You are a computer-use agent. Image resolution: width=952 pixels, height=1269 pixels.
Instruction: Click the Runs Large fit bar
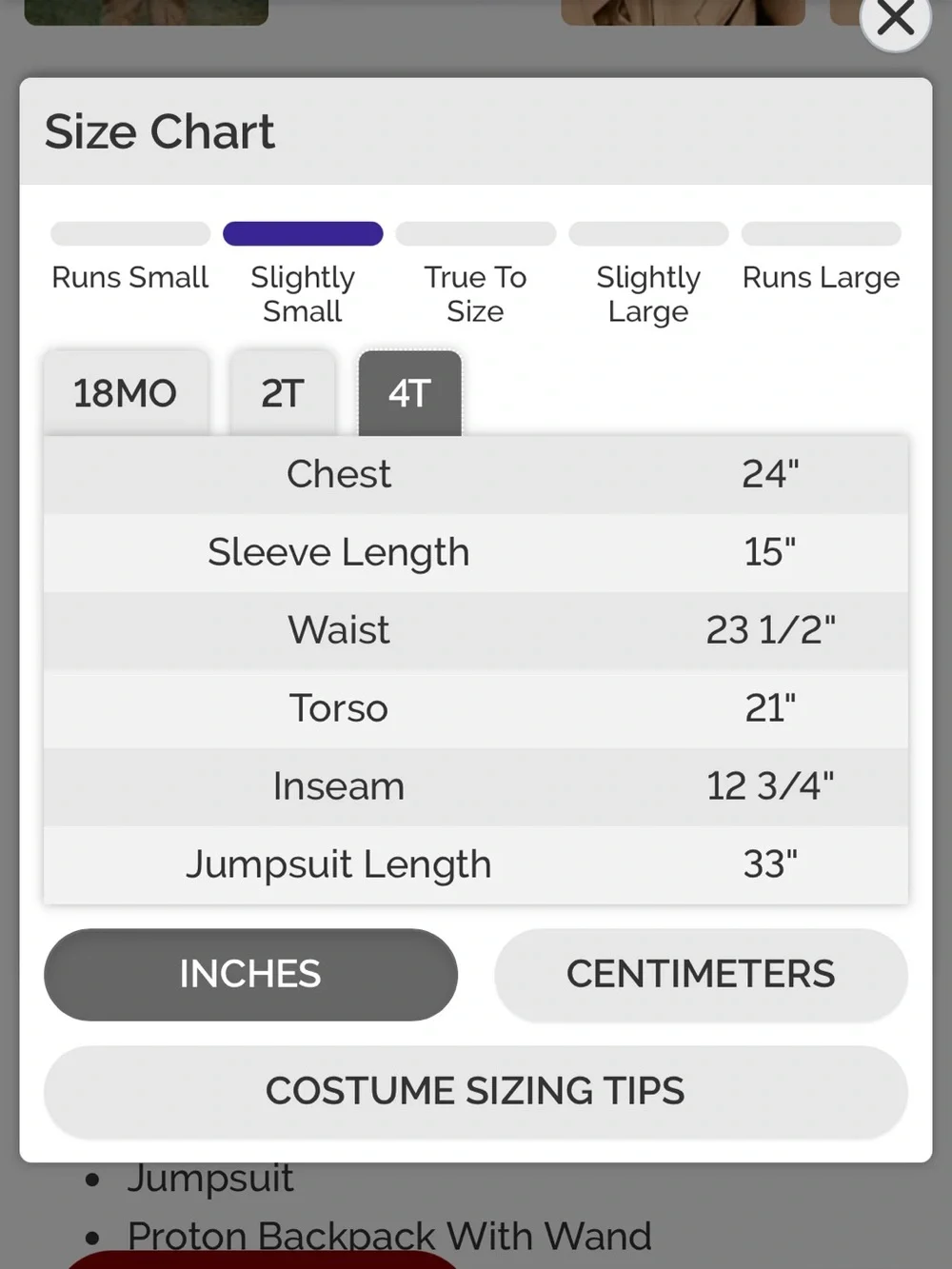pyautogui.click(x=822, y=233)
